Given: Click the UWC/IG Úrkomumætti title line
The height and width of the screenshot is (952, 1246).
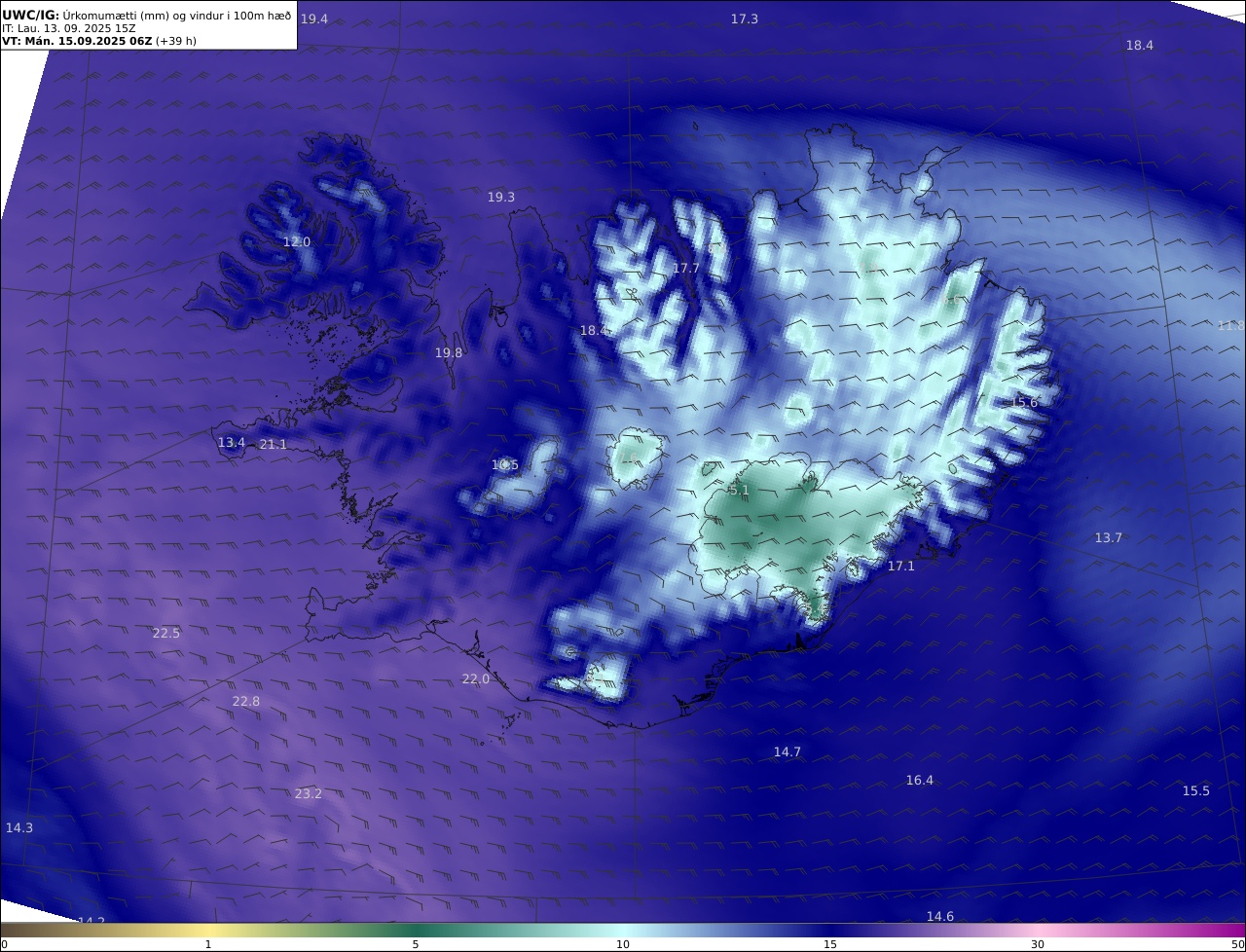Looking at the screenshot, I should click(x=147, y=15).
